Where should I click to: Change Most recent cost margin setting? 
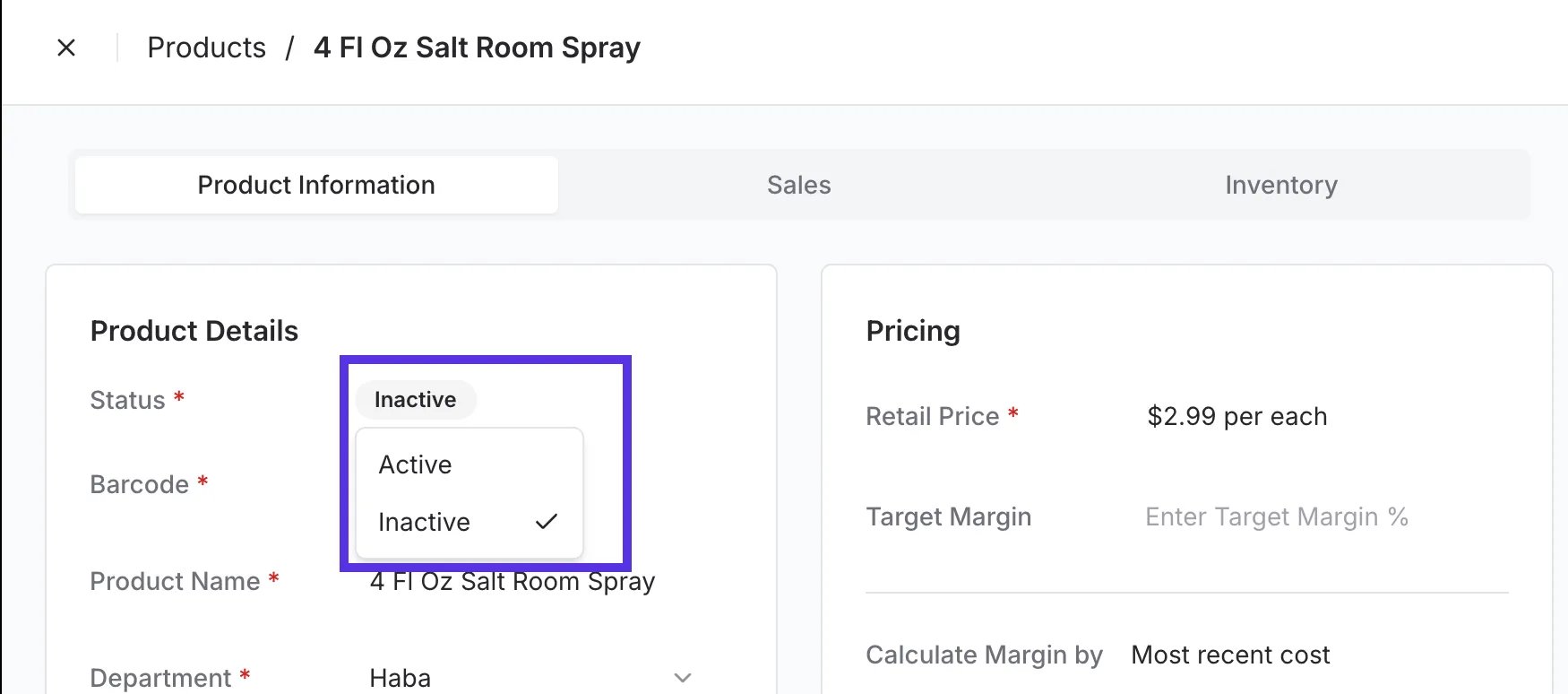tap(1230, 655)
